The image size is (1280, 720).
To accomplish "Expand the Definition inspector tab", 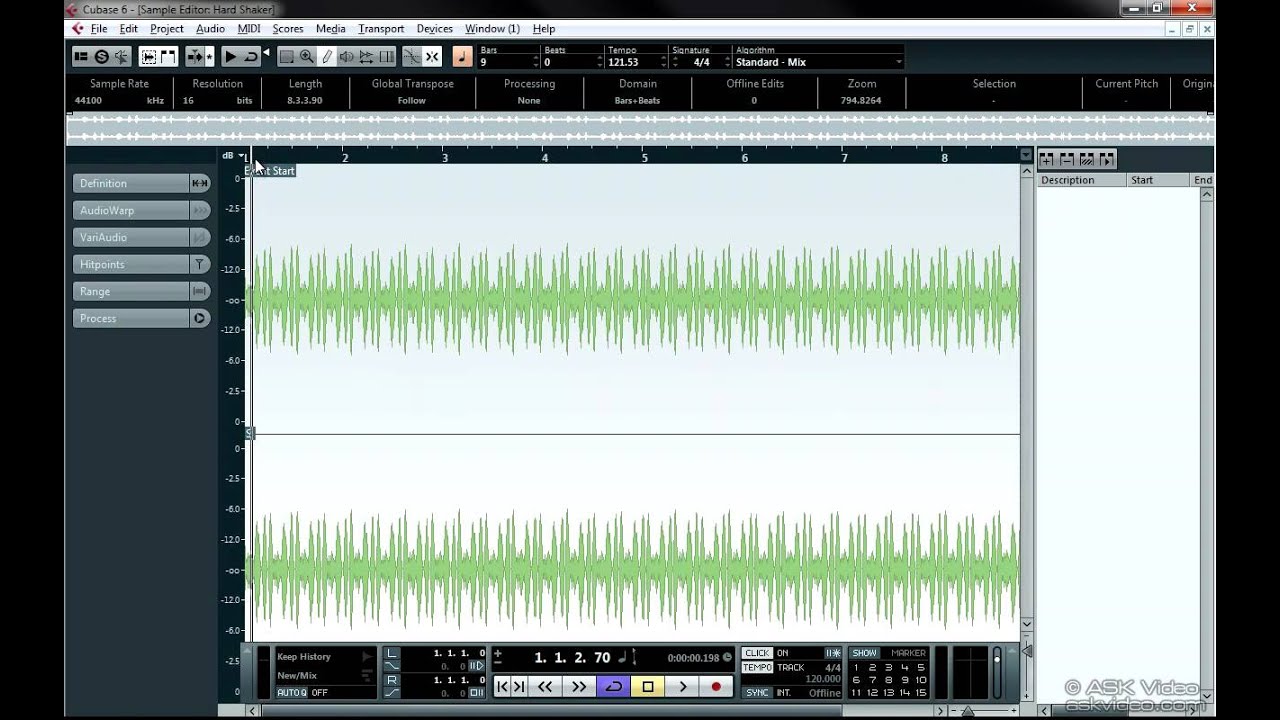I will pyautogui.click(x=131, y=183).
